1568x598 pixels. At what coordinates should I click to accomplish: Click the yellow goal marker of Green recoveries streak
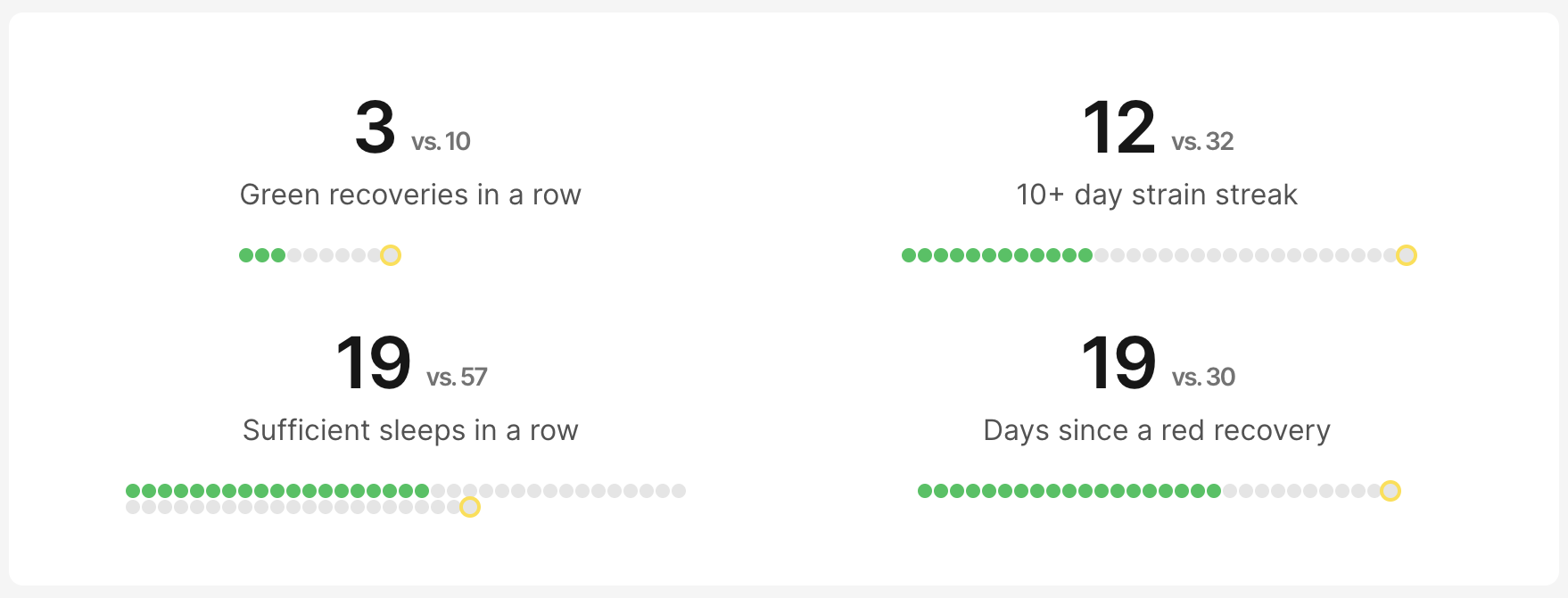pos(391,255)
